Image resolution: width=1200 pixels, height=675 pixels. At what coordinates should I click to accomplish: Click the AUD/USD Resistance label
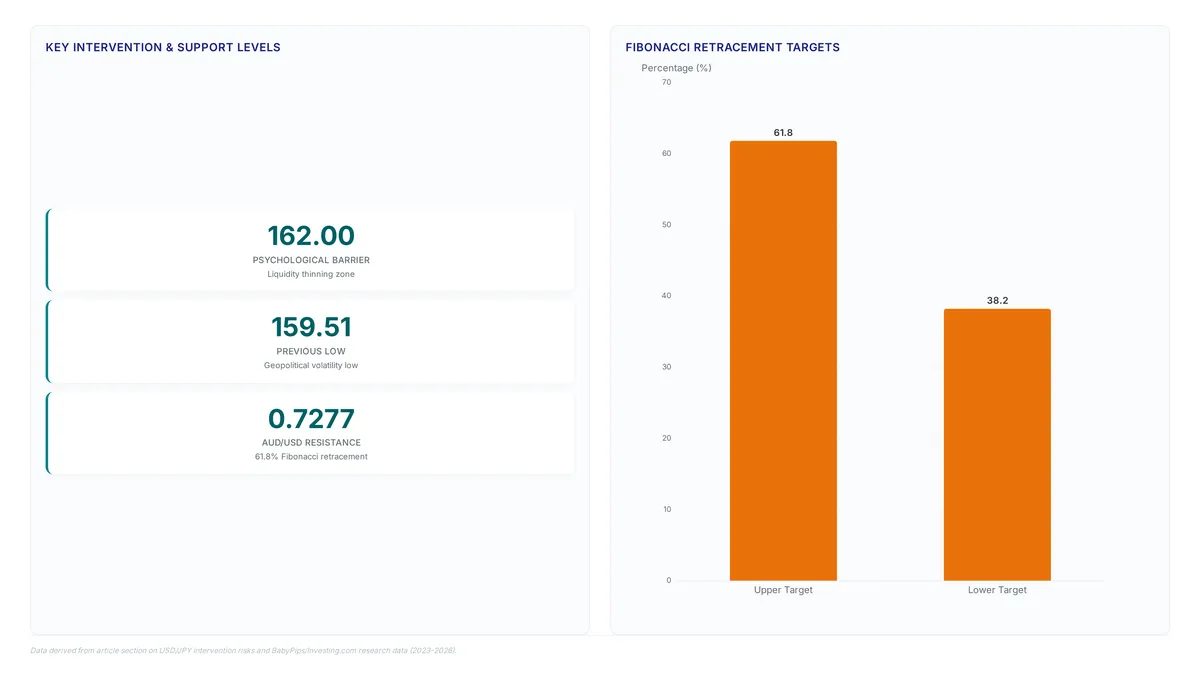311,442
